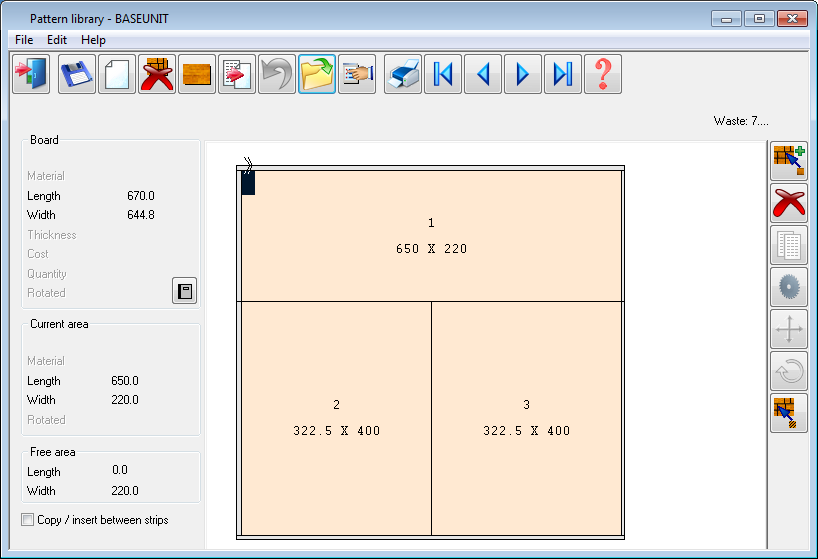
Task: Print the pattern with printer icon
Action: 403,74
